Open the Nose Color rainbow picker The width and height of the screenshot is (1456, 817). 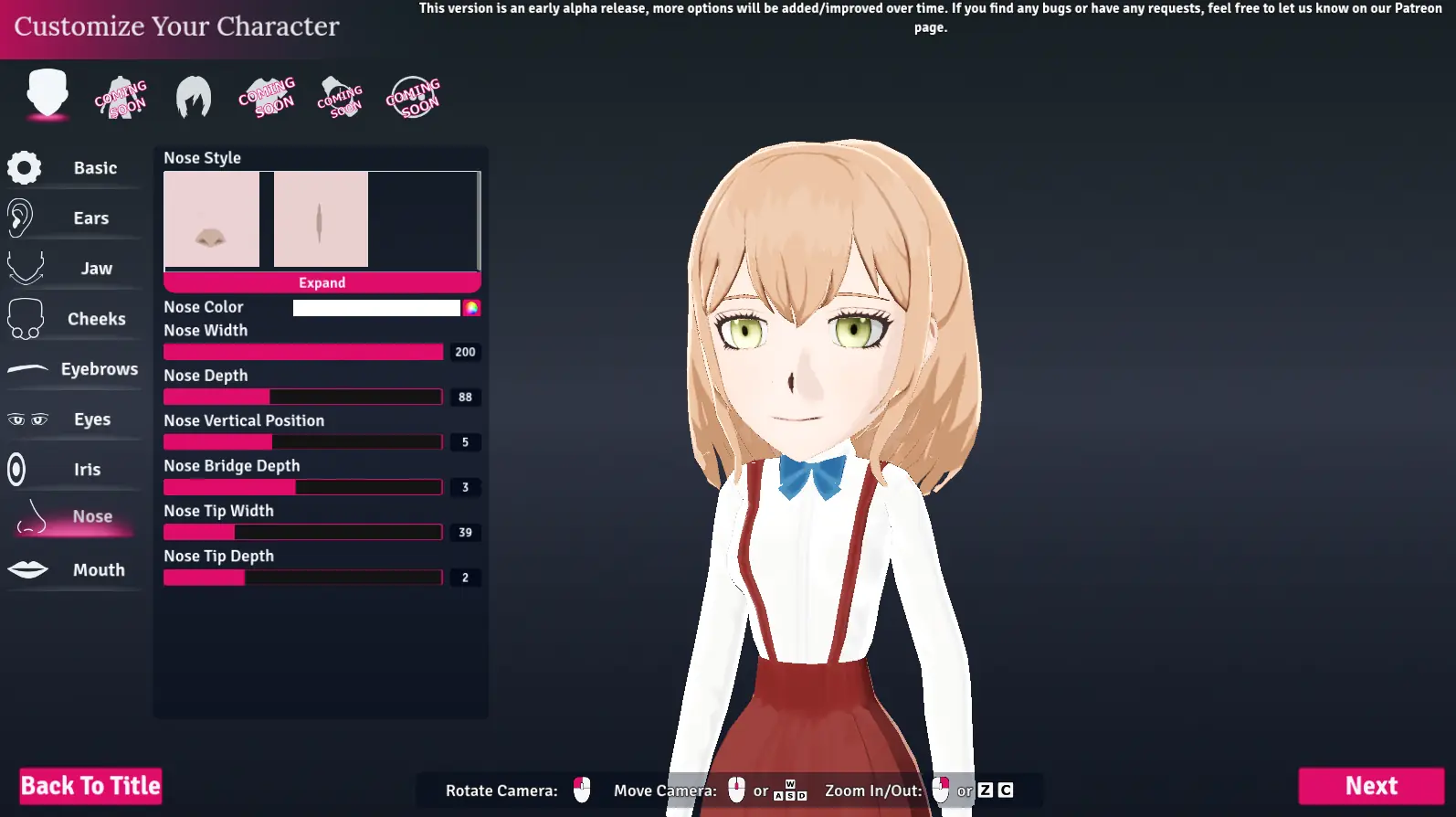pos(471,308)
